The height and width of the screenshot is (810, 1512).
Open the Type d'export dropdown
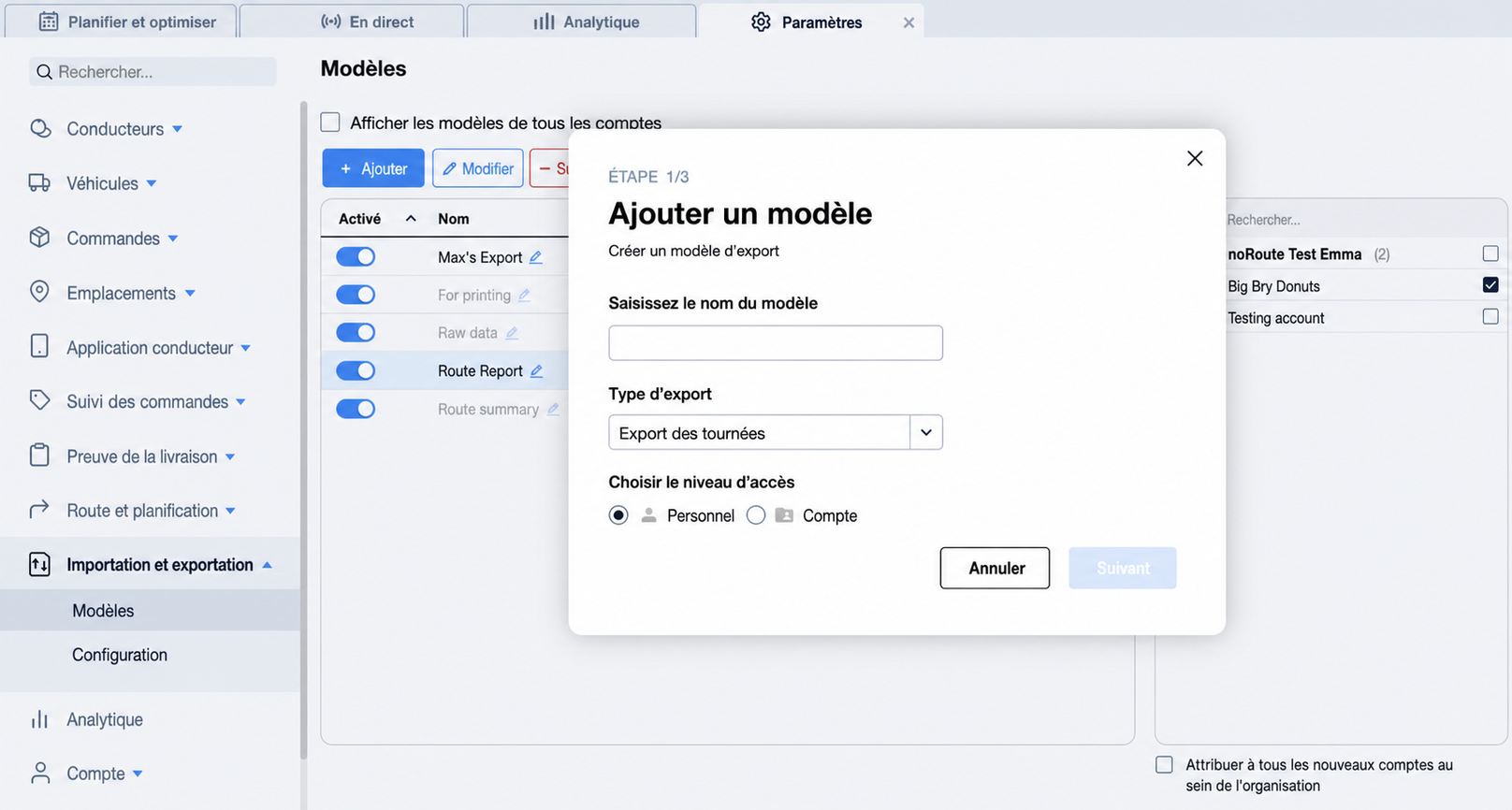(x=925, y=432)
